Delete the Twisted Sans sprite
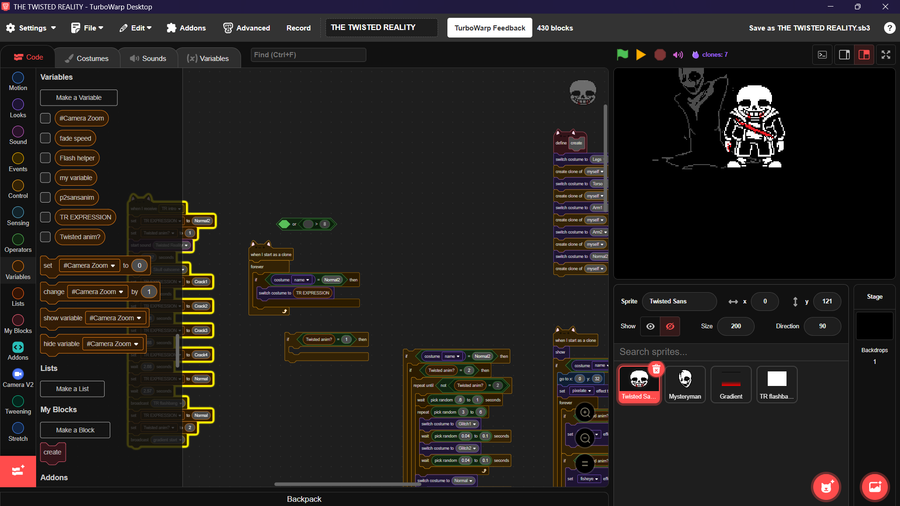Screen dimensions: 900x506 tap(656, 369)
